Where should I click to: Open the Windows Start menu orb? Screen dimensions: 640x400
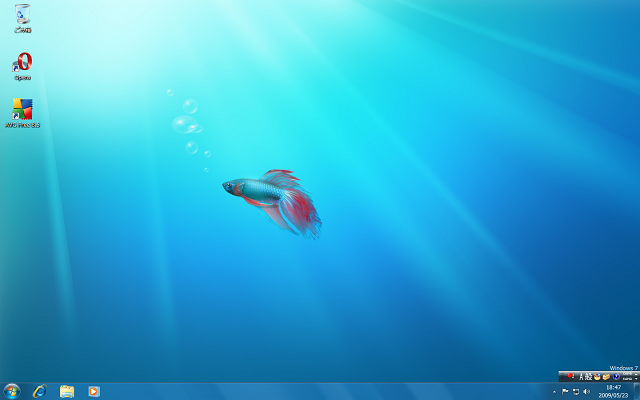coord(11,391)
